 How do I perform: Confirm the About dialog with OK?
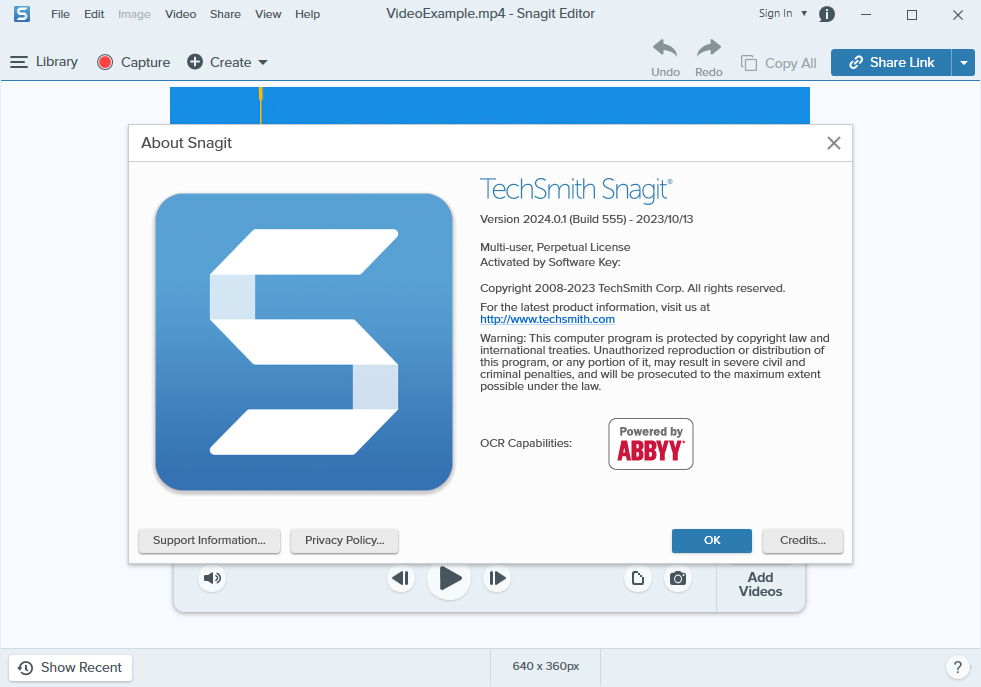click(711, 540)
